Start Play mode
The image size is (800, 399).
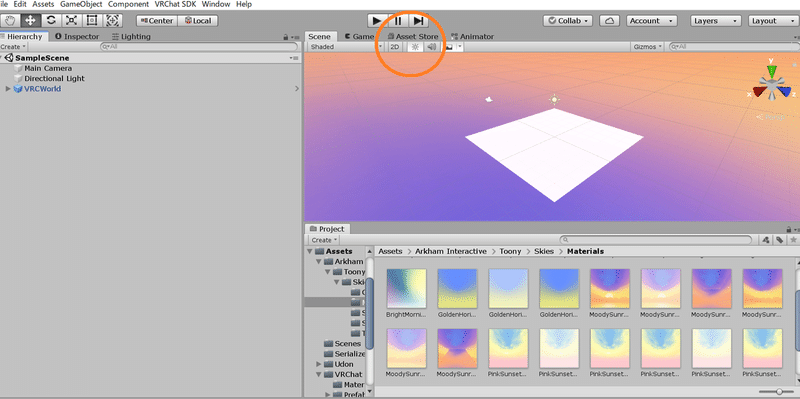coord(377,21)
